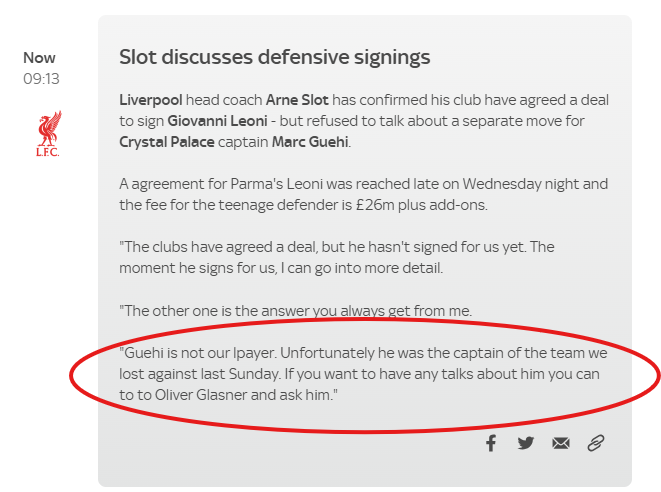Click the 09:13 timestamp
The width and height of the screenshot is (661, 492).
[x=41, y=78]
